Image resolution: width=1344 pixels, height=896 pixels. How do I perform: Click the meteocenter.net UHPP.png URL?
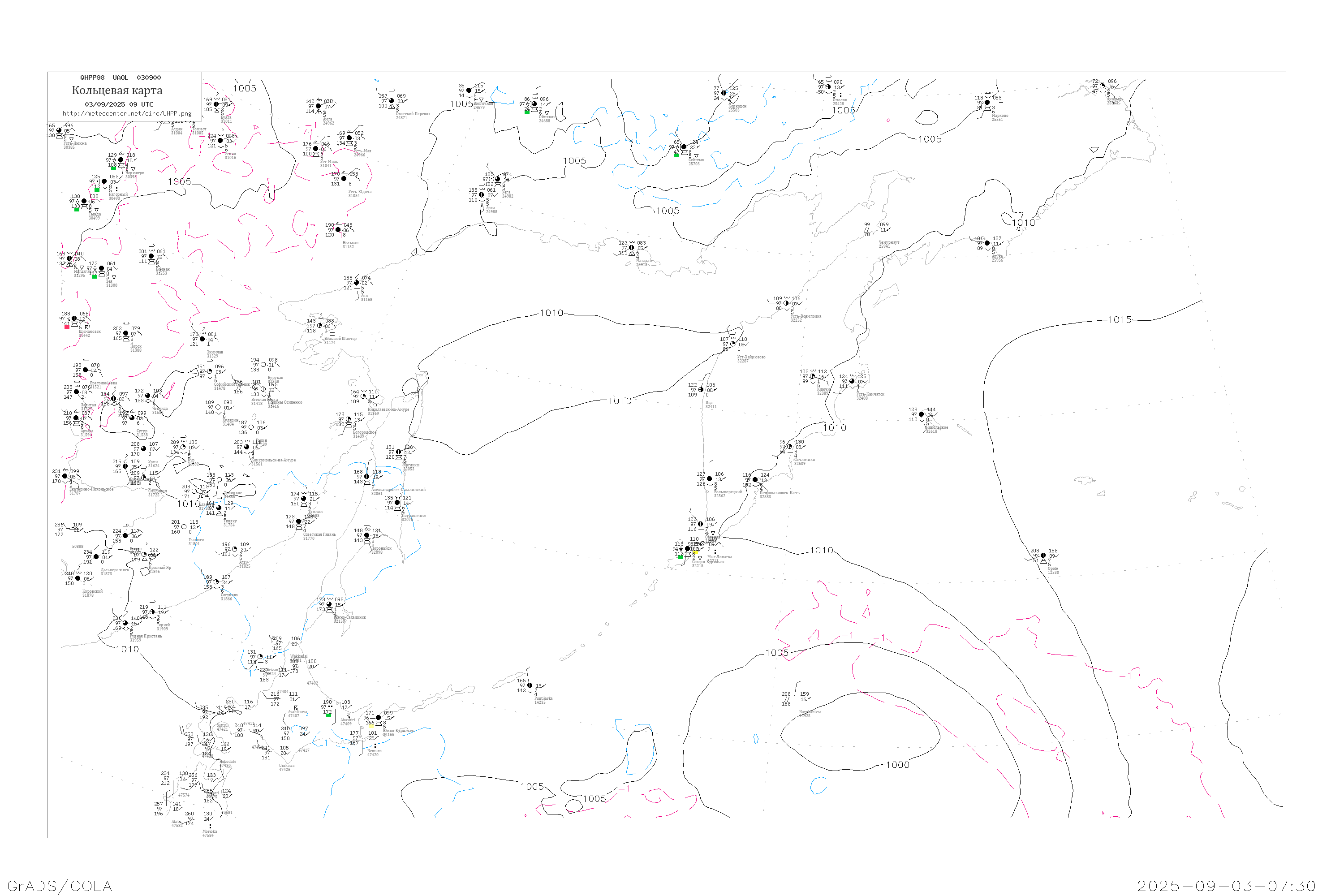coord(127,113)
